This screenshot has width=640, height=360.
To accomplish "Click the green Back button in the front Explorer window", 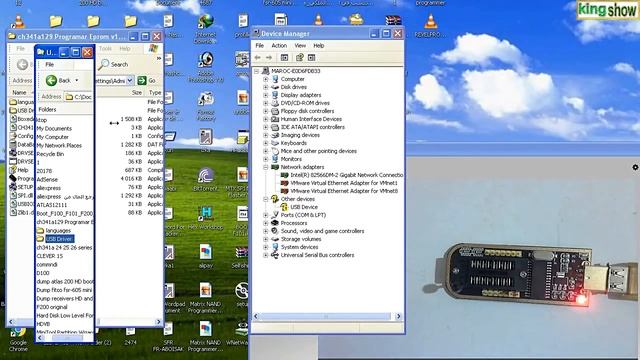I will [x=58, y=80].
